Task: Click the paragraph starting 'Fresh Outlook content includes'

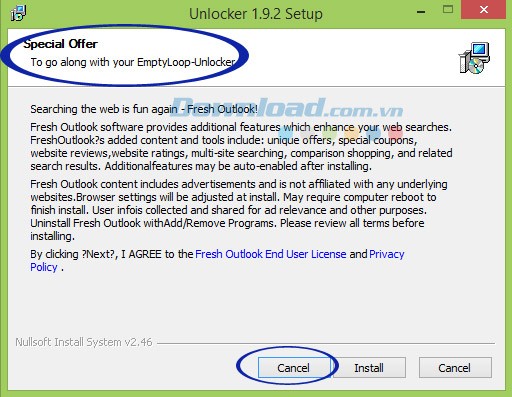Action: coord(239,210)
